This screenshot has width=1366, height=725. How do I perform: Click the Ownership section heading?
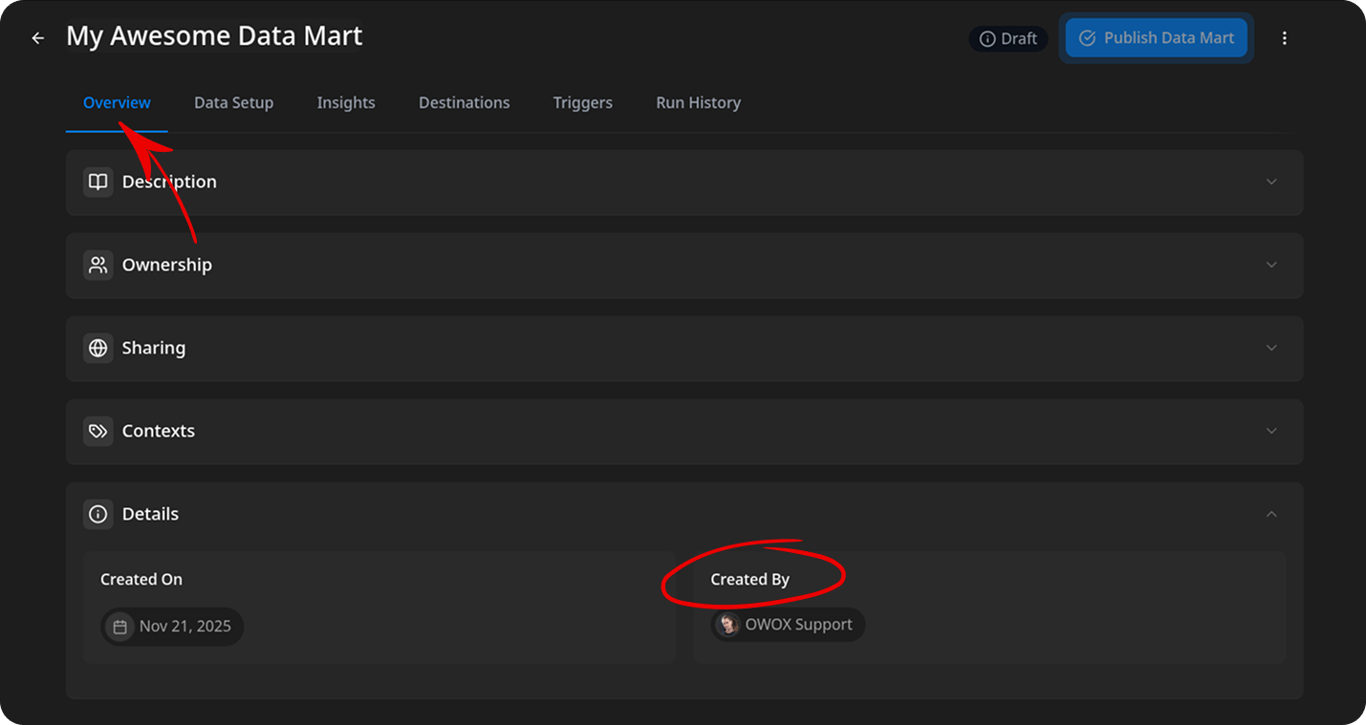click(x=167, y=265)
